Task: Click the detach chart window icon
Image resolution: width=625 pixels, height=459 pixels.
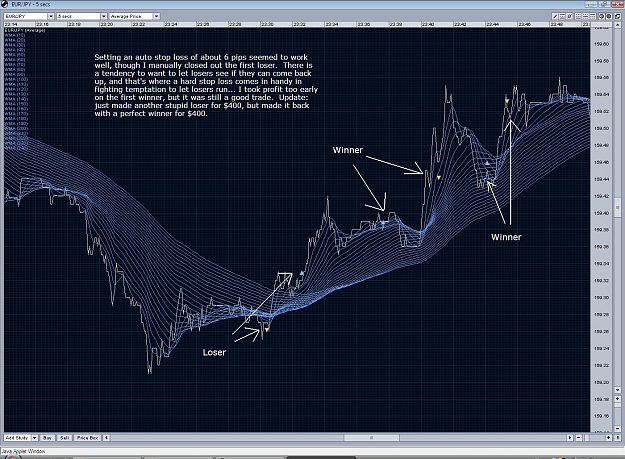Action: click(617, 16)
